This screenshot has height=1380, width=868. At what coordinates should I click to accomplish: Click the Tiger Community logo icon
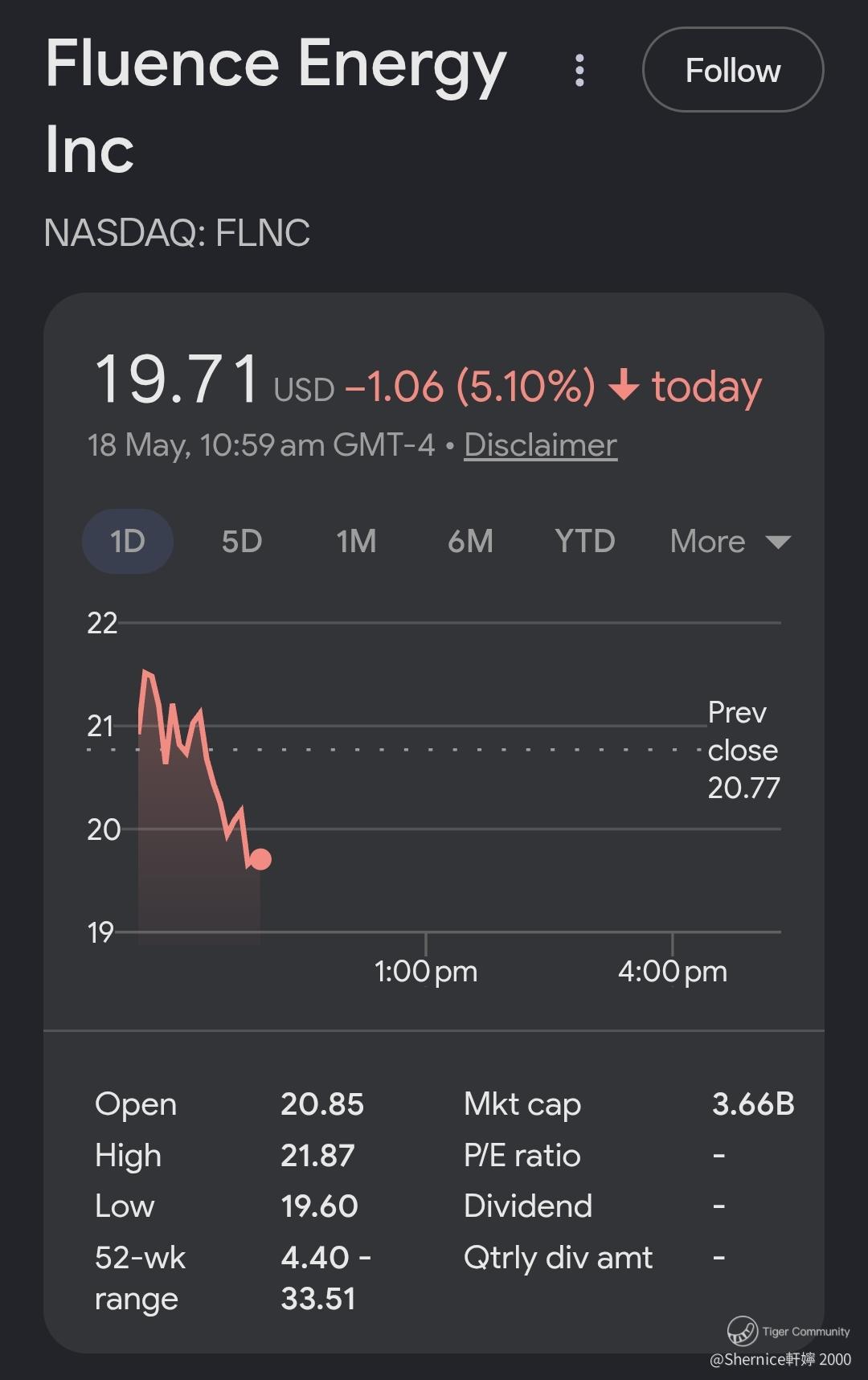[742, 1331]
